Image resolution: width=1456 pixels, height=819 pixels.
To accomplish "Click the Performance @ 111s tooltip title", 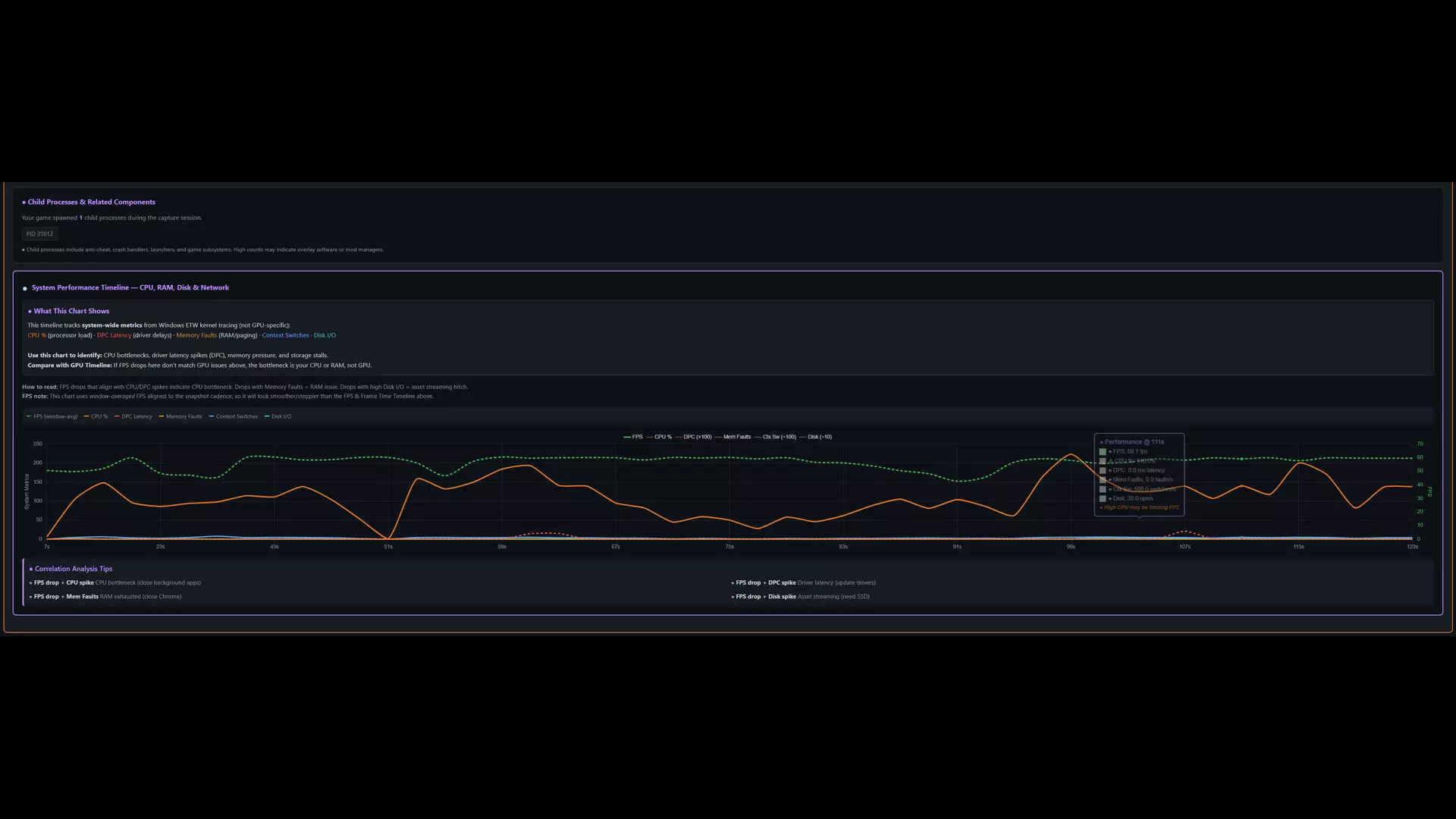I will coord(1132,442).
